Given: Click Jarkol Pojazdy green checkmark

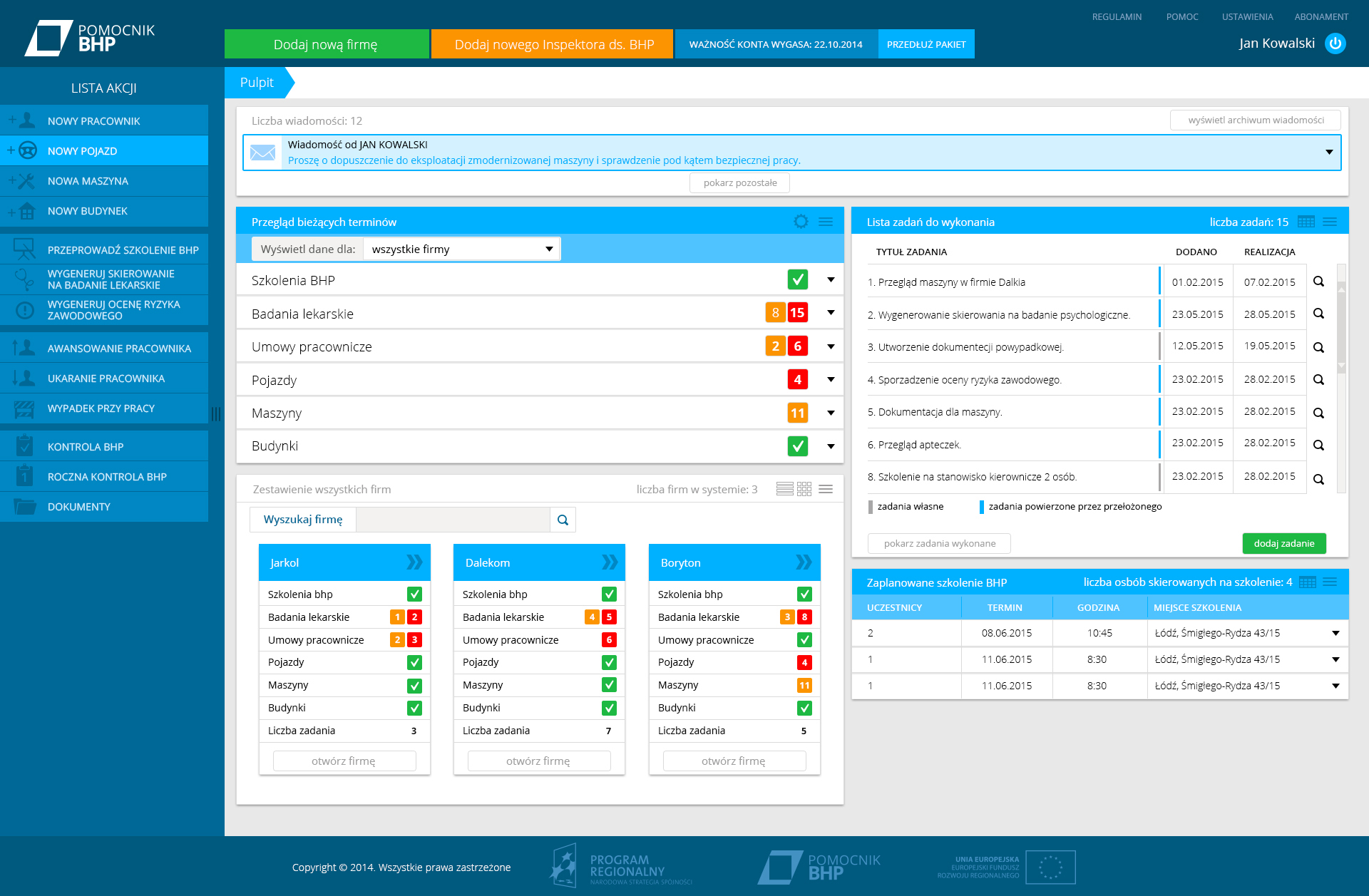Looking at the screenshot, I should pos(414,663).
